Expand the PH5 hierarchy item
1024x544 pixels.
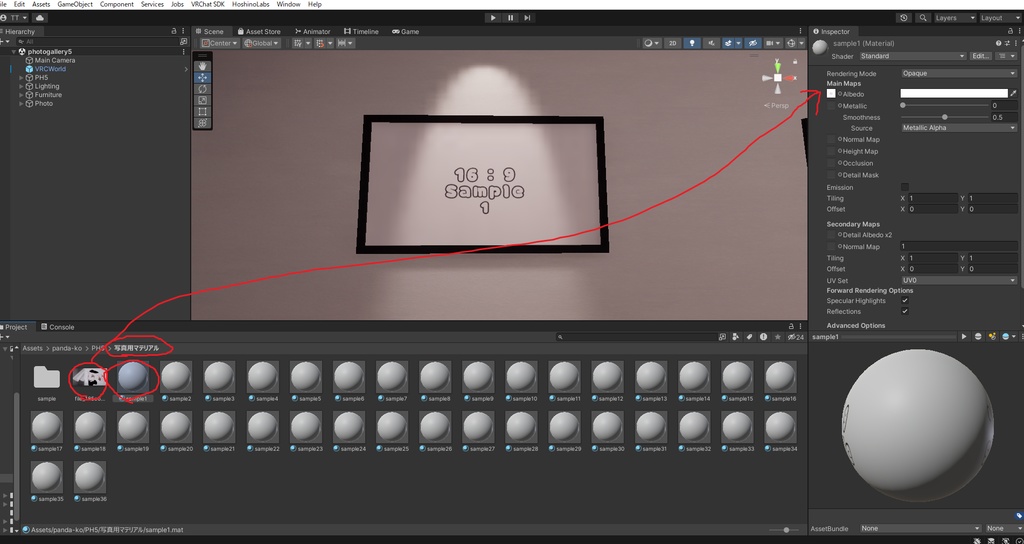click(22, 78)
